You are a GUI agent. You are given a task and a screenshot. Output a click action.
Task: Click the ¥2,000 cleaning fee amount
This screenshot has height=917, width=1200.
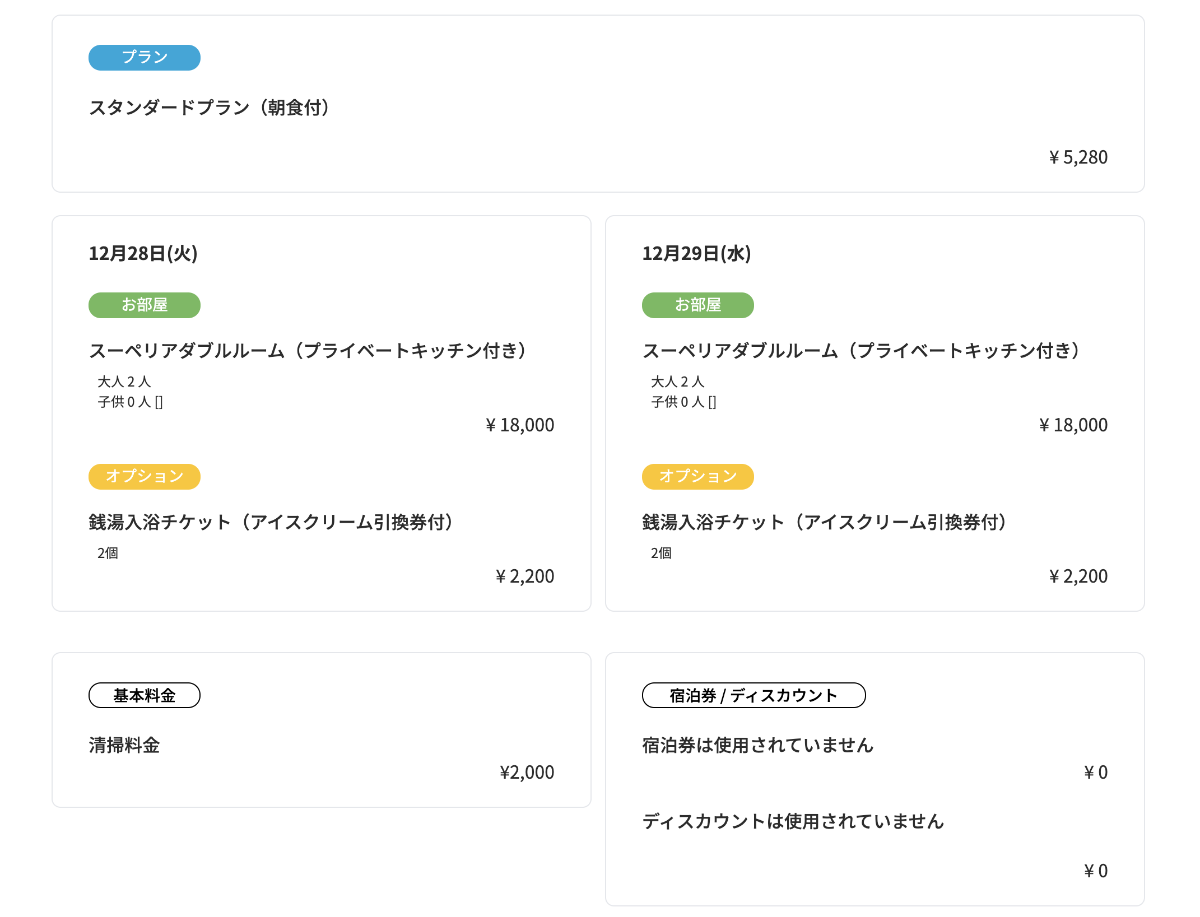(x=526, y=773)
